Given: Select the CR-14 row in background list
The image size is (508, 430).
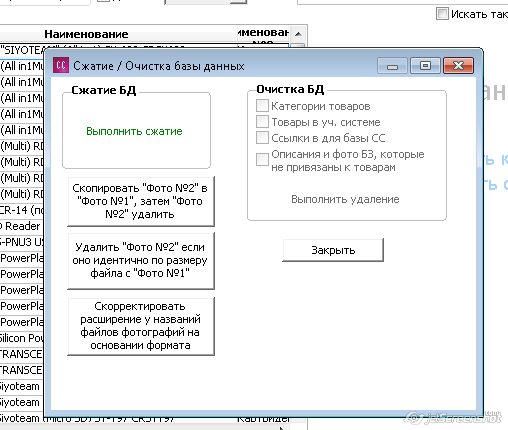Looking at the screenshot, I should pos(22,210).
